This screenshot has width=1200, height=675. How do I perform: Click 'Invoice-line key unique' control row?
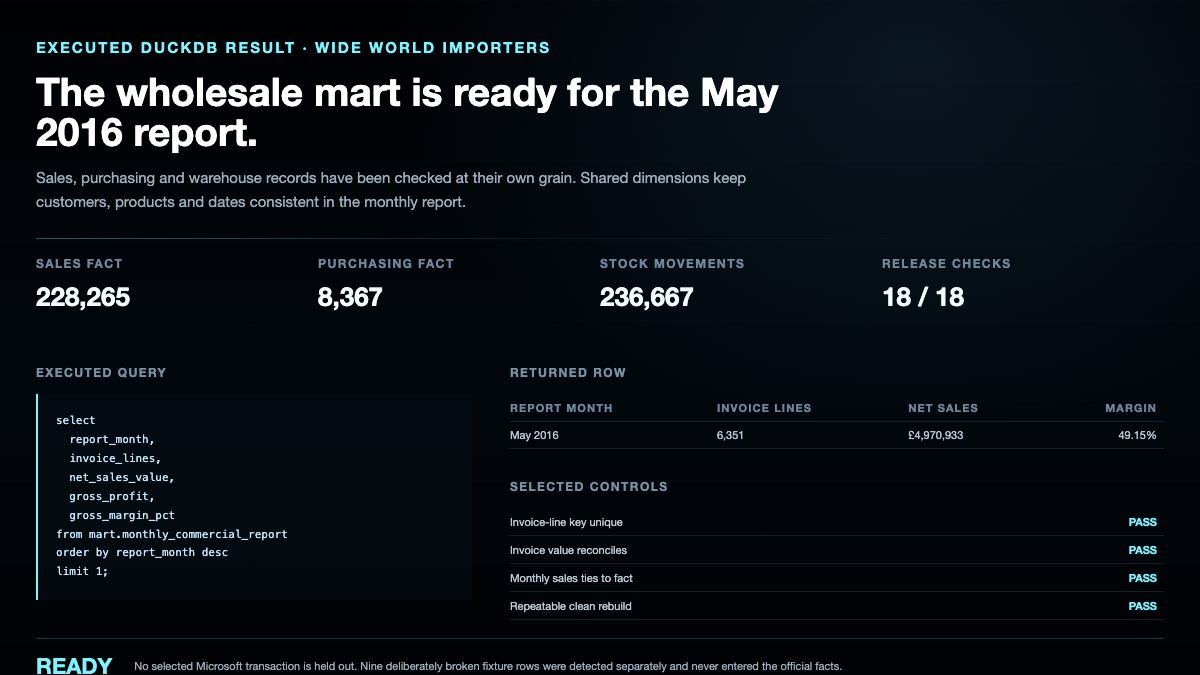[837, 522]
